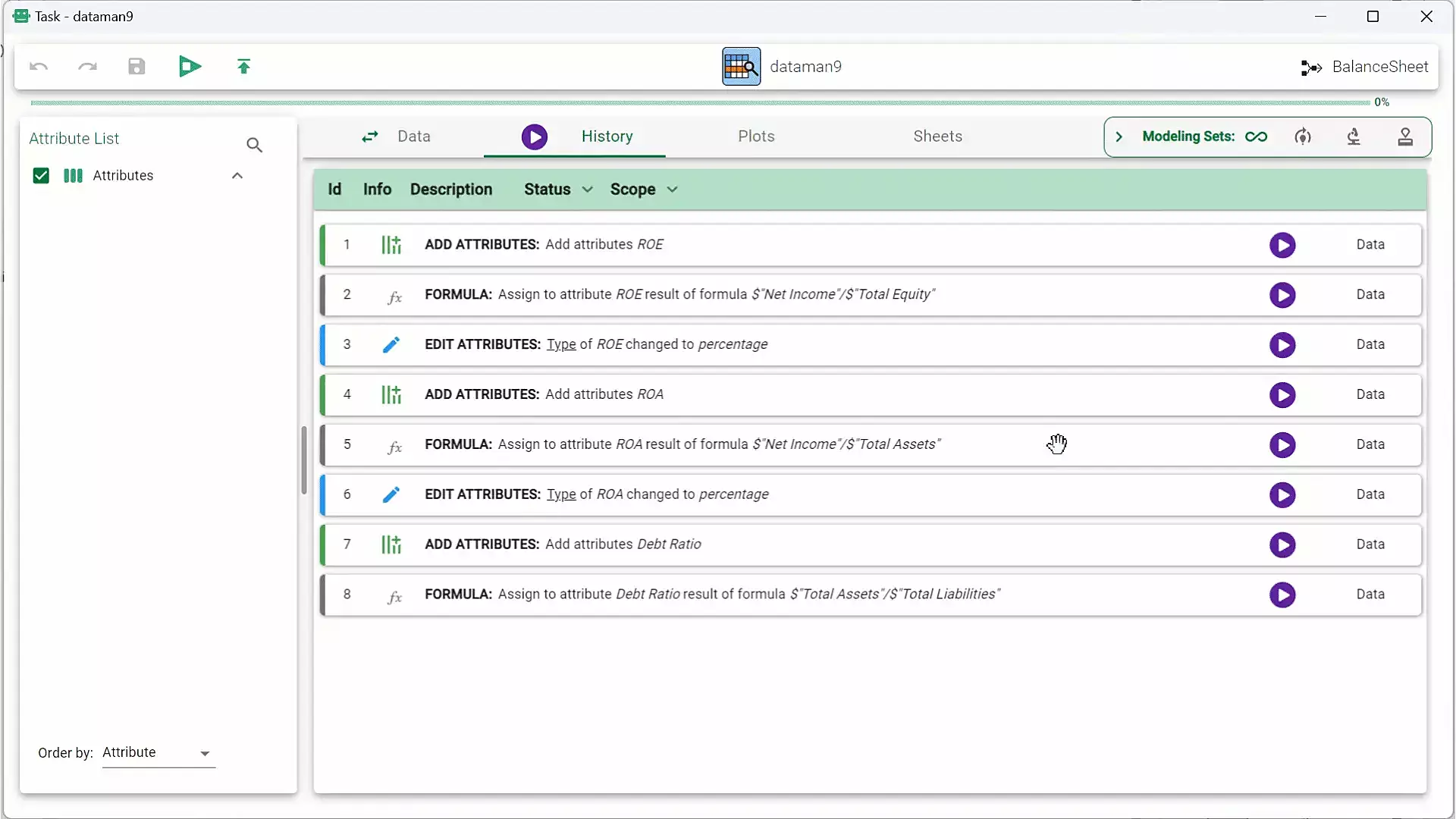
Task: Click the swap arrows icon beside Data tab
Action: point(370,137)
